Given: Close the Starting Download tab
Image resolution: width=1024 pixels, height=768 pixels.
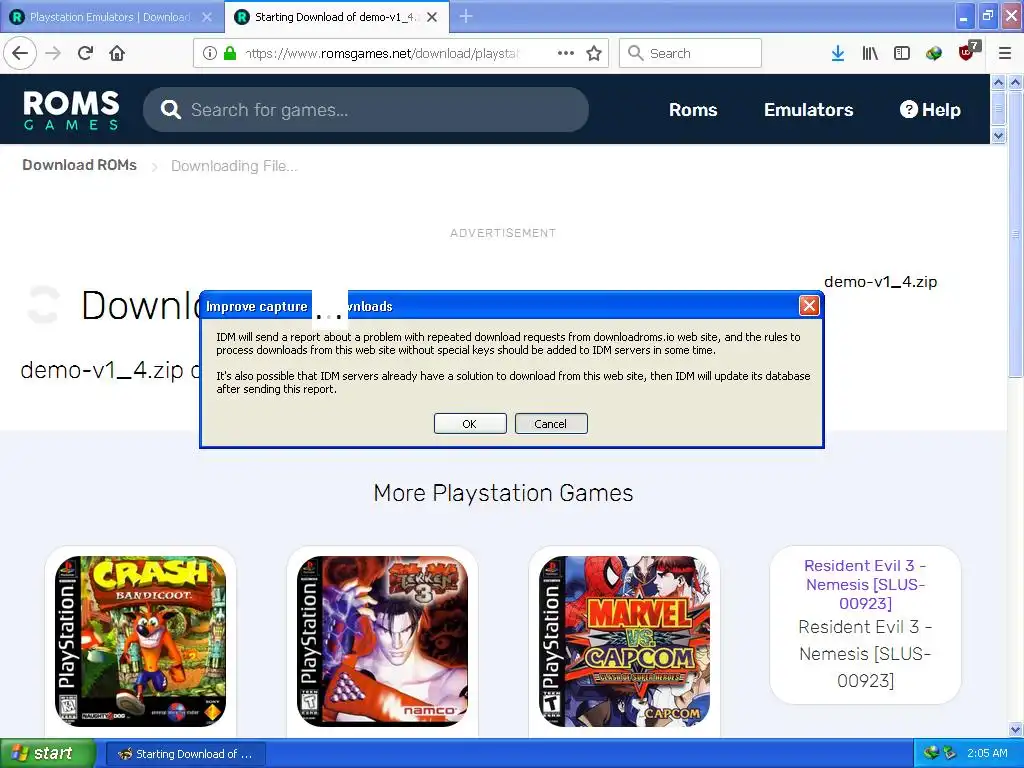Looking at the screenshot, I should click(x=432, y=17).
